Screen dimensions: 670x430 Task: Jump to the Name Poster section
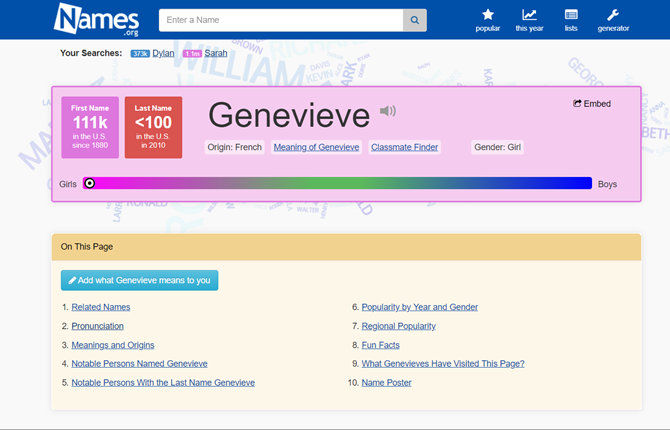[x=386, y=383]
